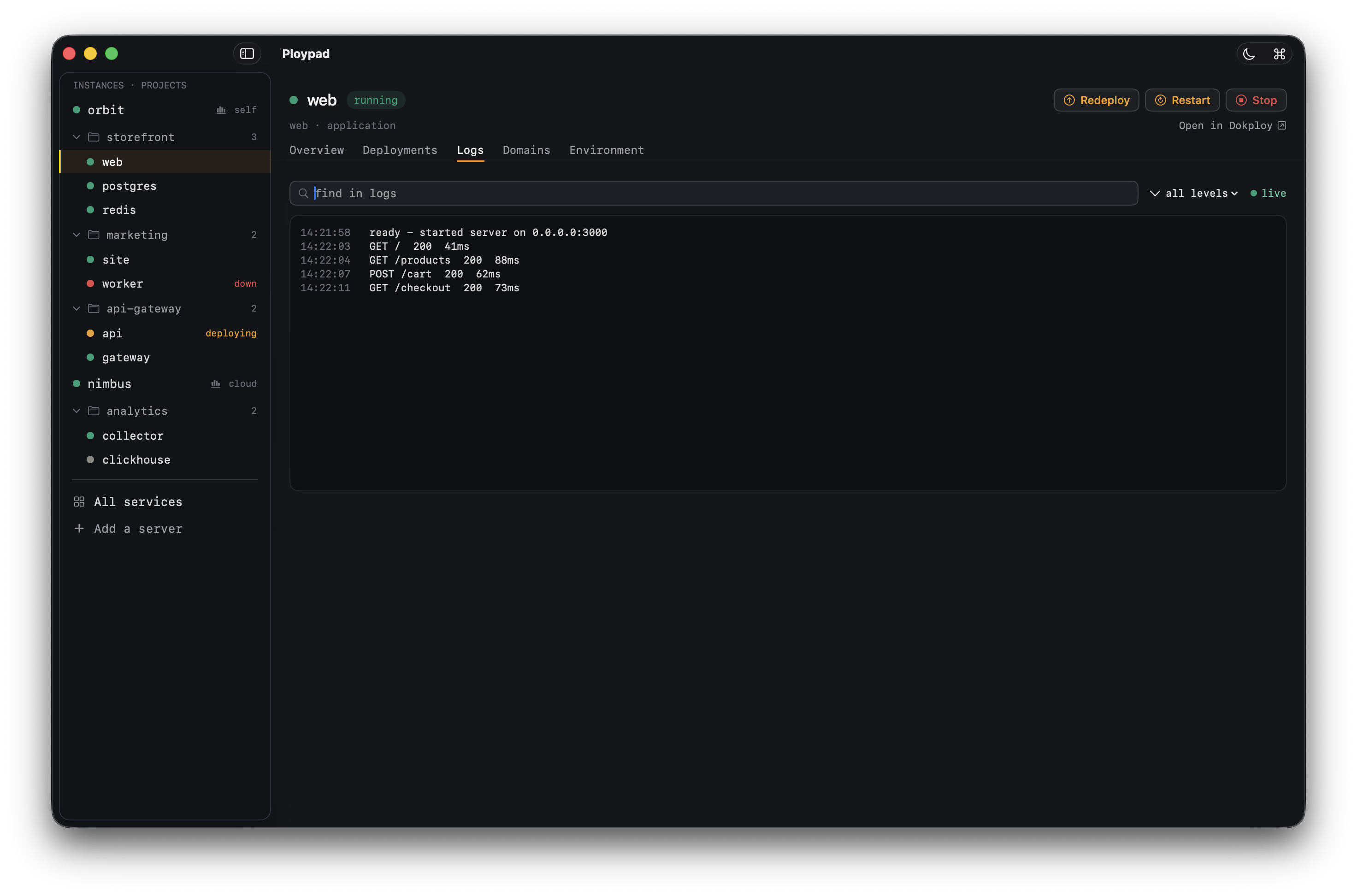Open in Dokploy external link
1357x896 pixels.
click(1232, 125)
